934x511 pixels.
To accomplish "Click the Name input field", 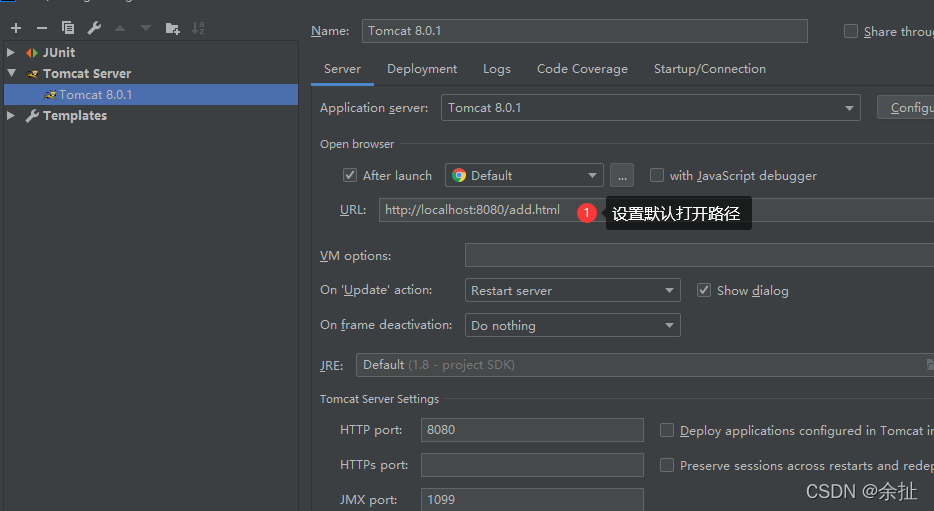I will click(584, 31).
